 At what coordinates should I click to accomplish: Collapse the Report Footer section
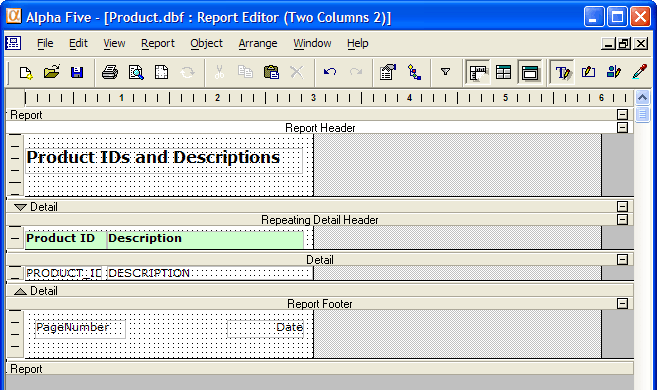[x=623, y=303]
